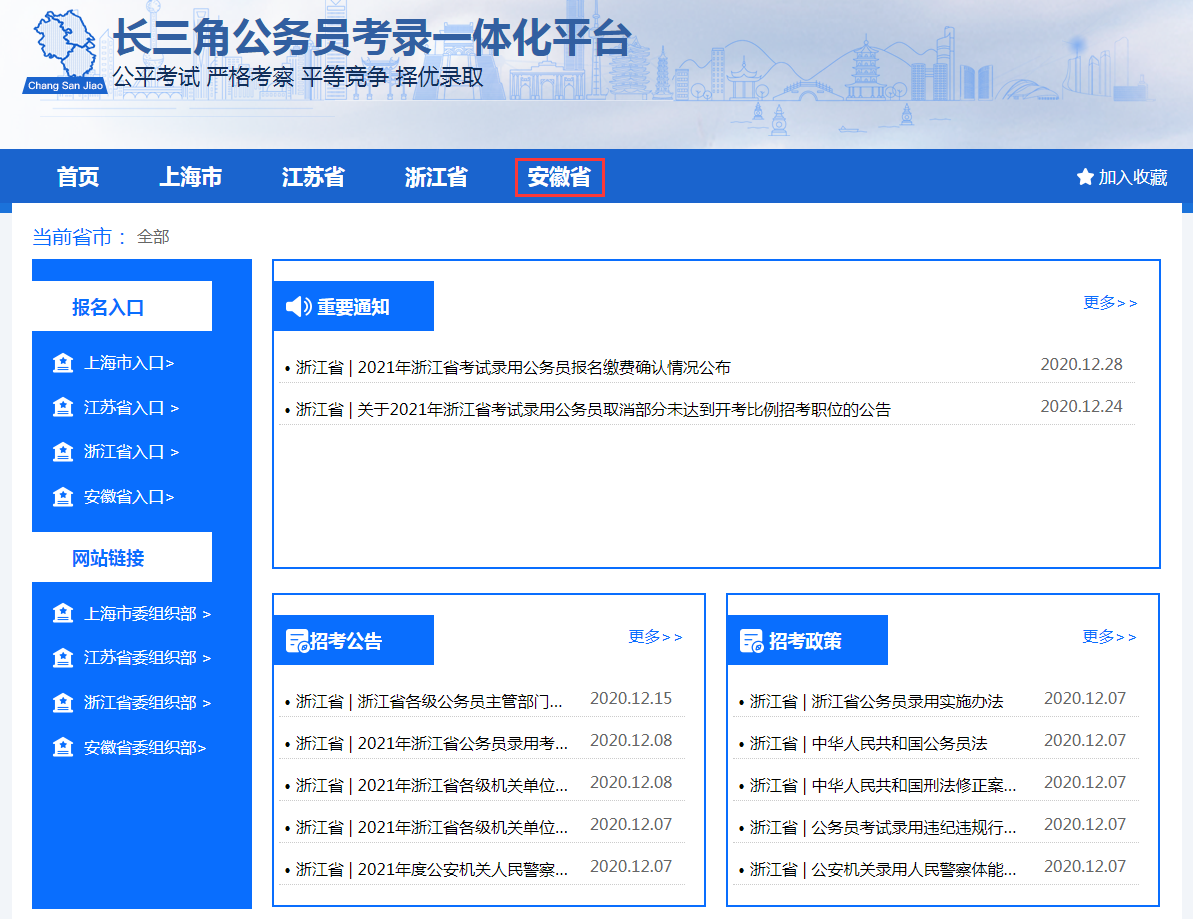Click the date 2020.12.28 in 重要通知
Screen dimensions: 1193x919
point(1081,364)
